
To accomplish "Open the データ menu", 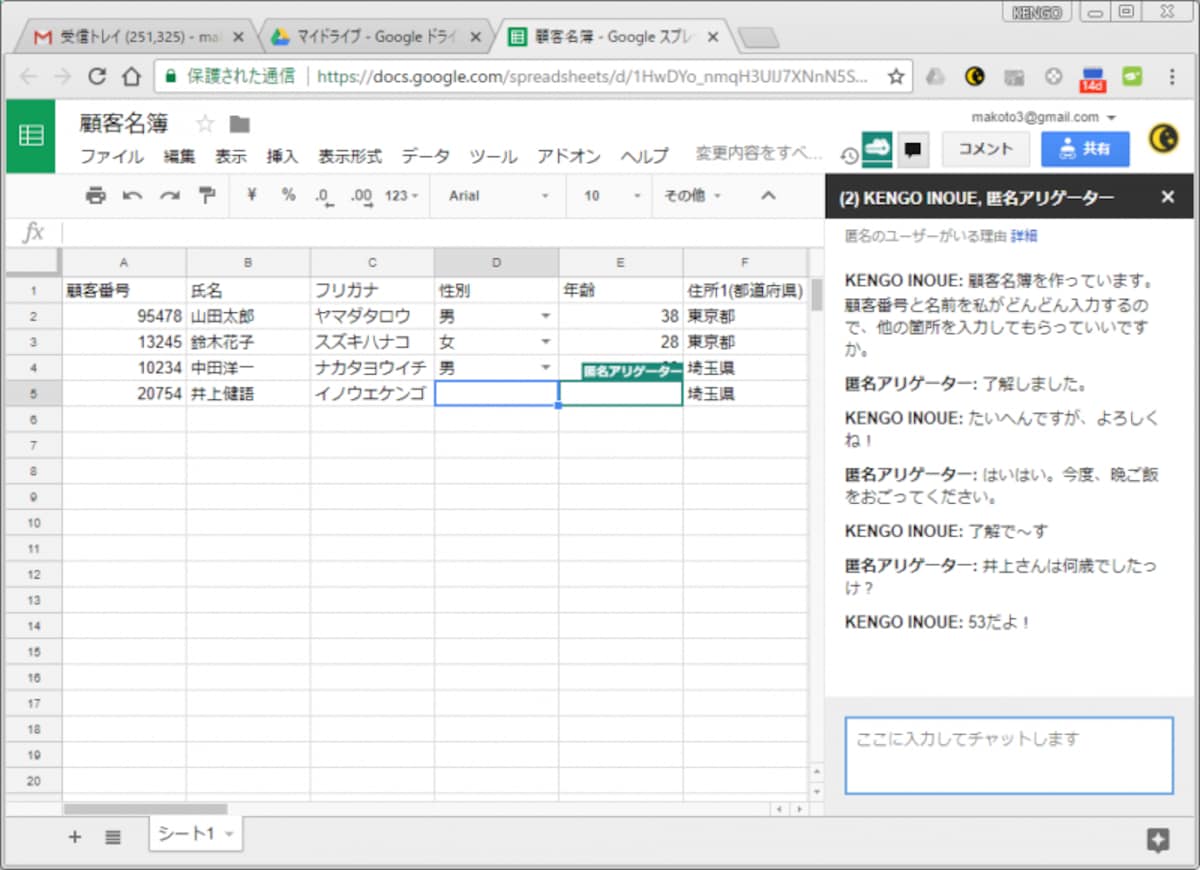I will pyautogui.click(x=426, y=156).
